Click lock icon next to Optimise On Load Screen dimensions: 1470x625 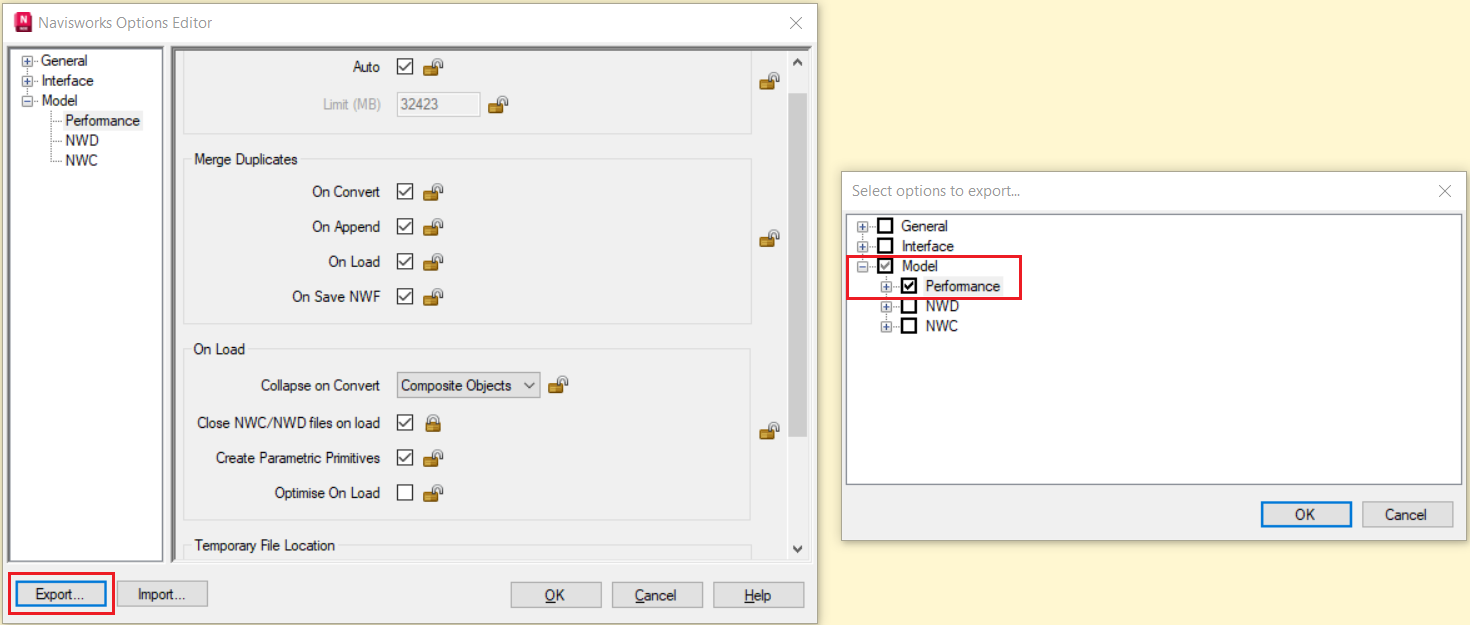click(433, 493)
